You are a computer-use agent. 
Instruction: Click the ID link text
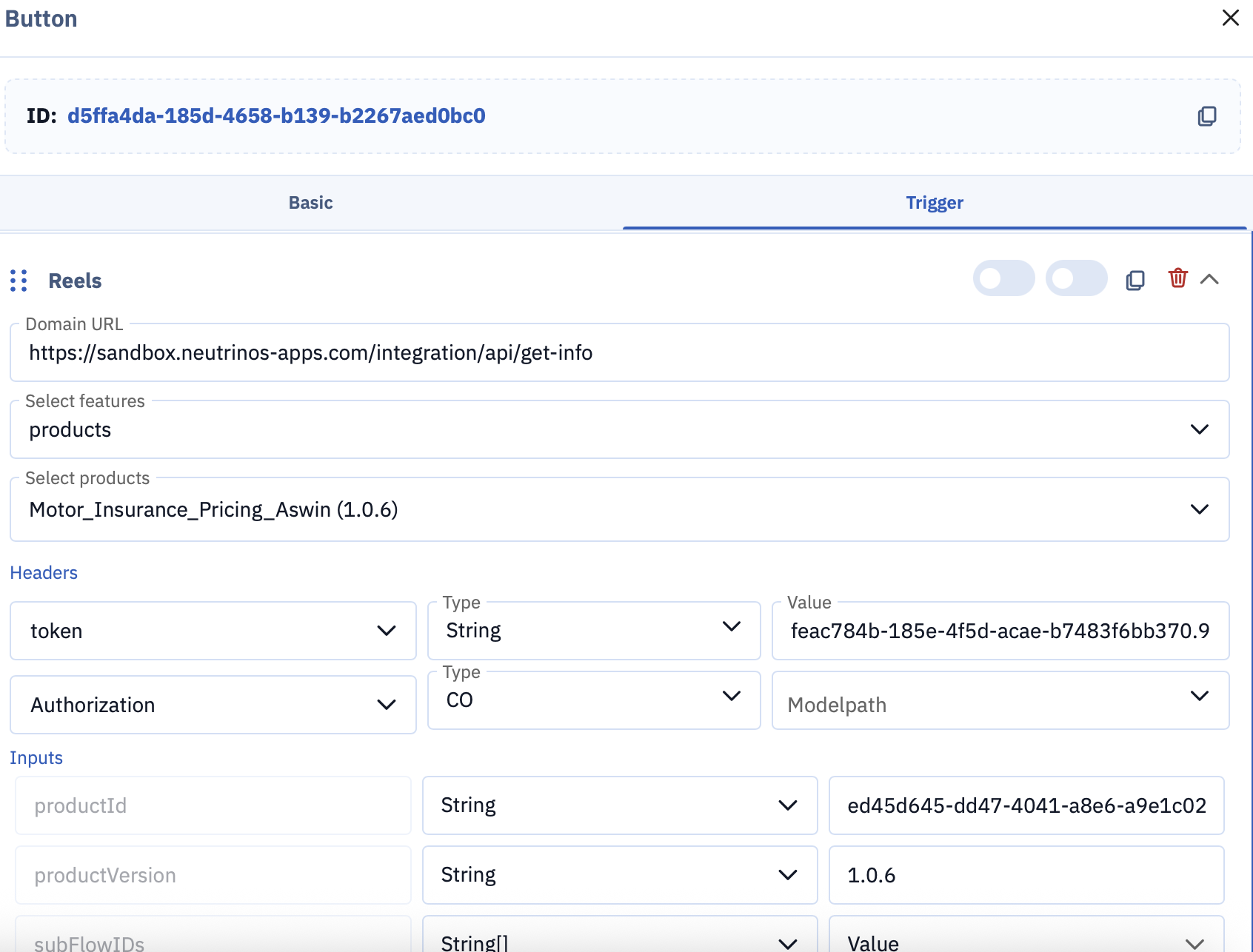click(x=276, y=116)
